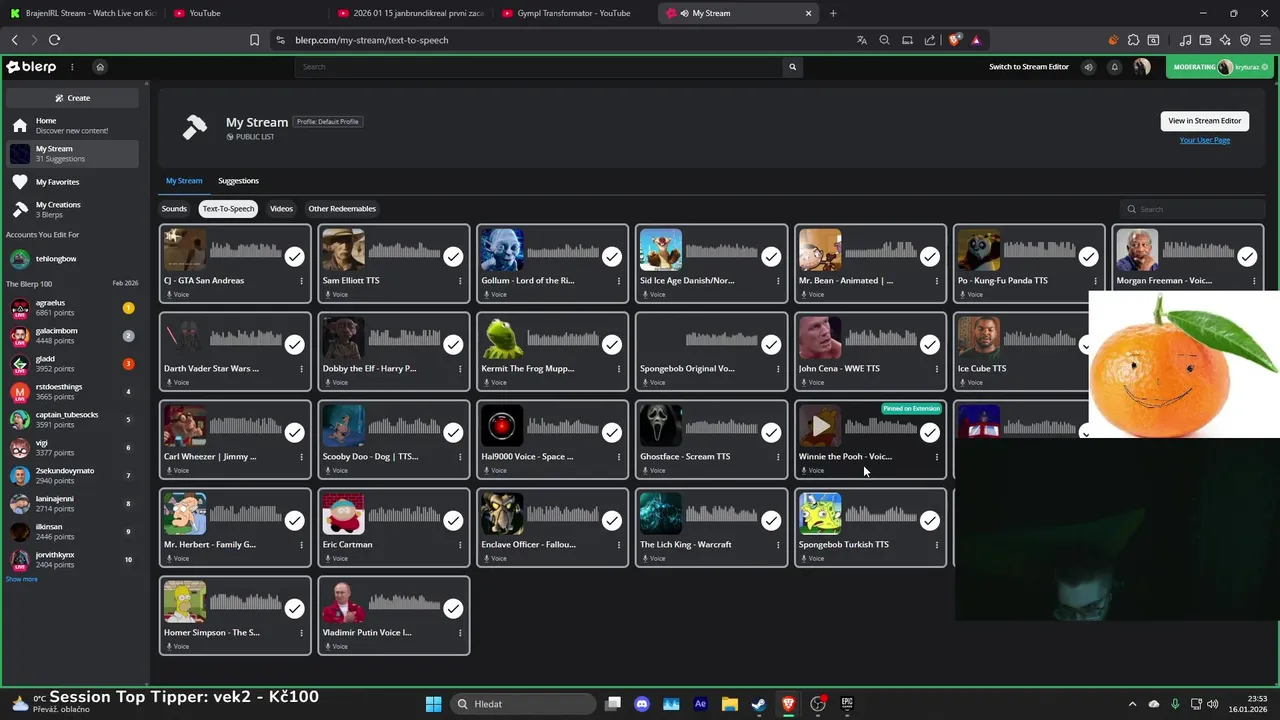Click the top blerp search field
1280x720 pixels.
[x=540, y=67]
